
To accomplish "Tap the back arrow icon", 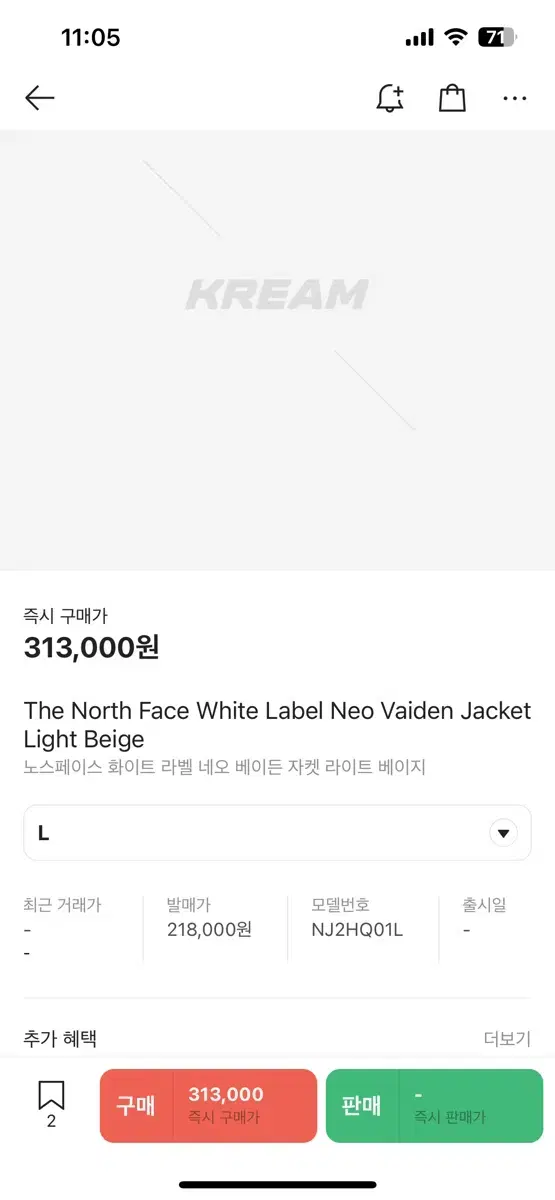I will point(40,98).
